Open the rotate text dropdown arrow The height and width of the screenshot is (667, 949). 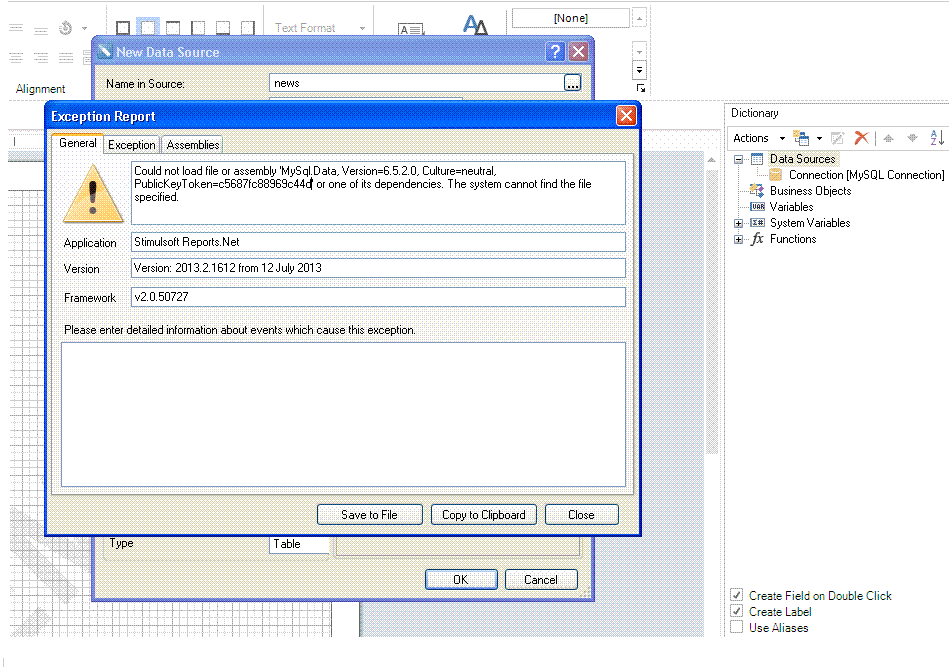(x=84, y=28)
